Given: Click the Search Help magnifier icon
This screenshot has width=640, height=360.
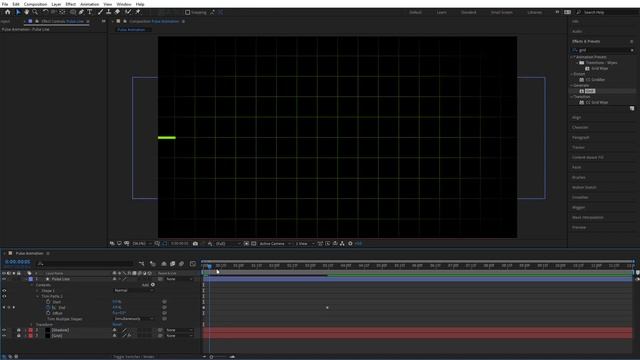Looking at the screenshot, I should click(x=578, y=12).
